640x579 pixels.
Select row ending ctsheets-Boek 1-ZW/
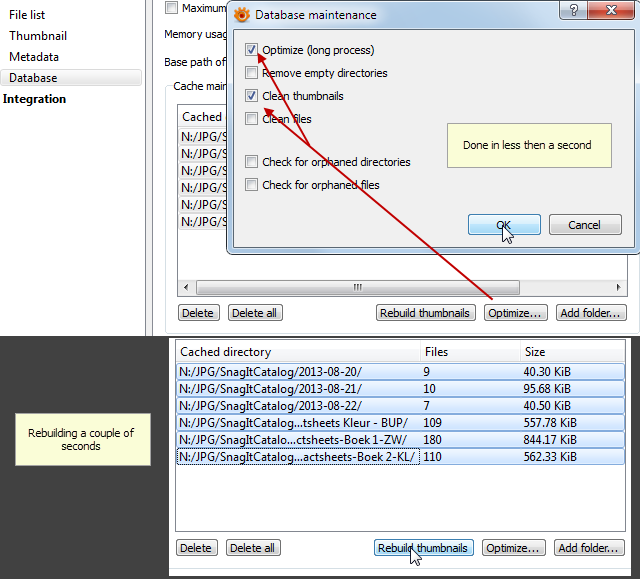pos(400,440)
